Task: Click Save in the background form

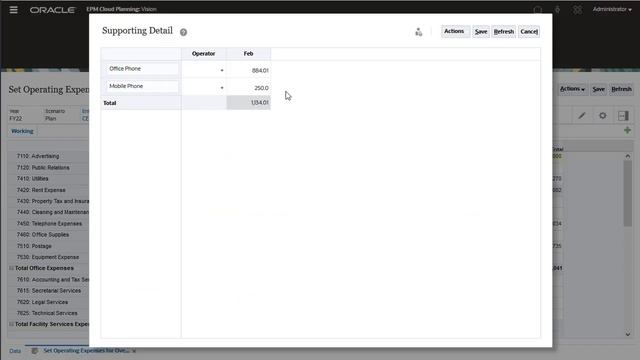Action: (598, 89)
